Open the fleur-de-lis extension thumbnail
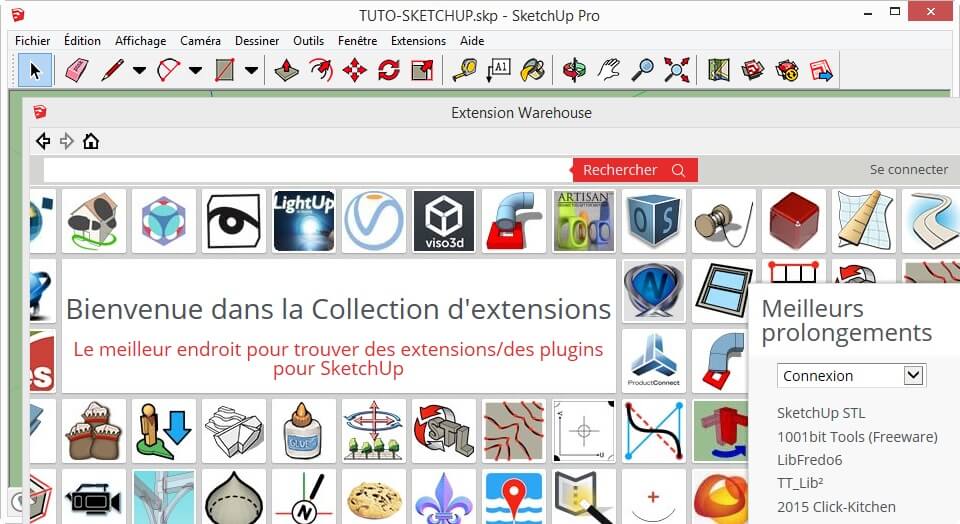This screenshot has width=960, height=524. pos(444,496)
